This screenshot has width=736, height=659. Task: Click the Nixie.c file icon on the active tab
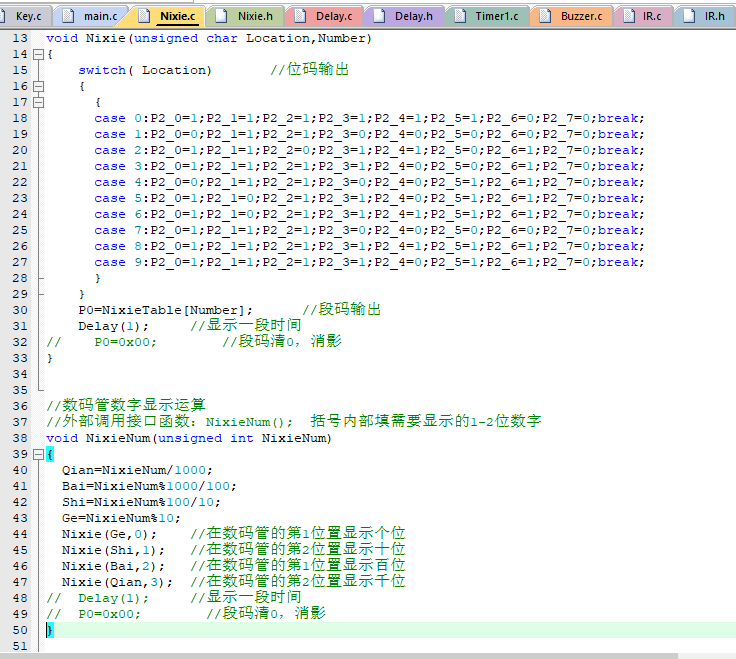click(x=146, y=16)
